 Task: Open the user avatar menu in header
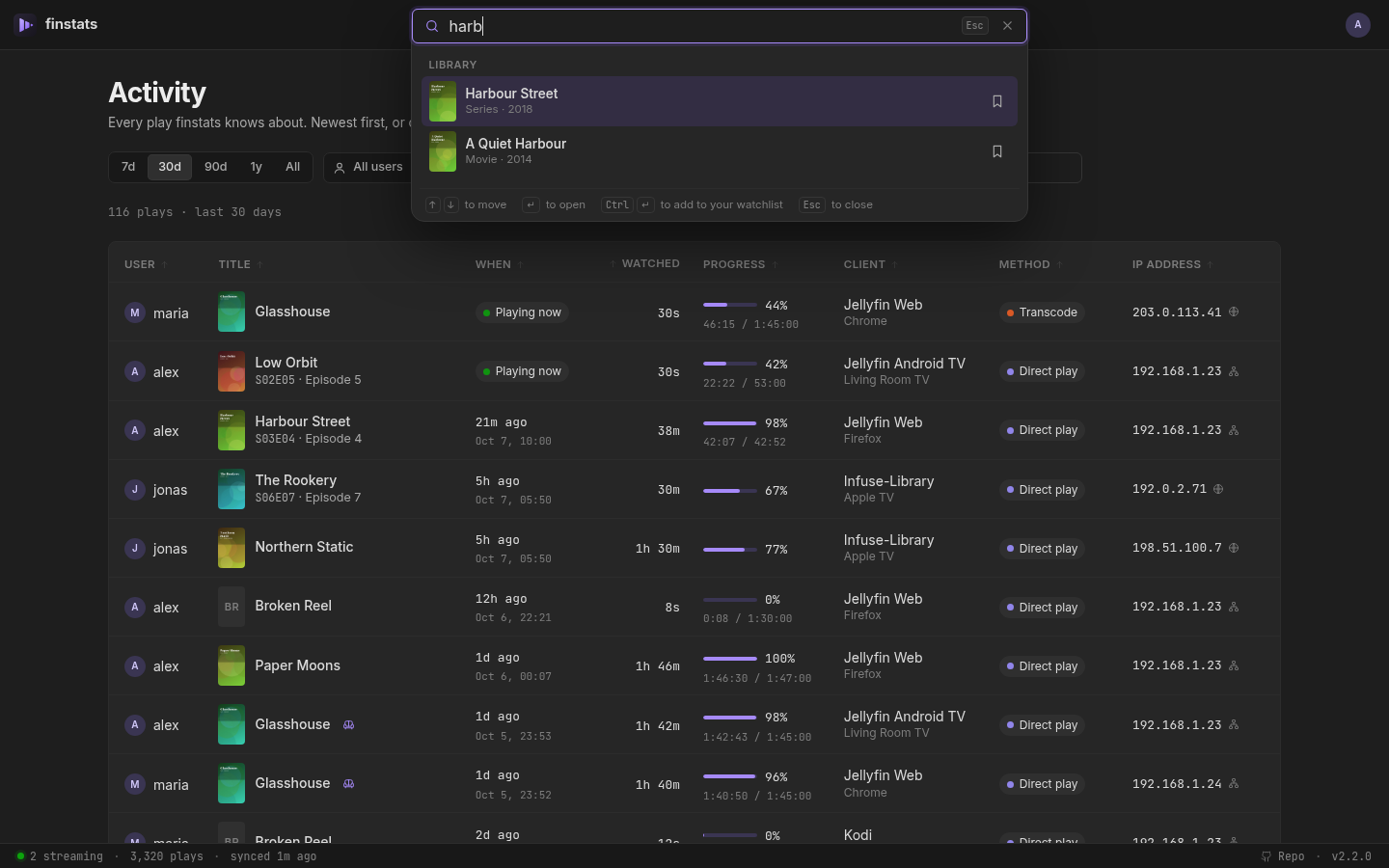point(1357,25)
